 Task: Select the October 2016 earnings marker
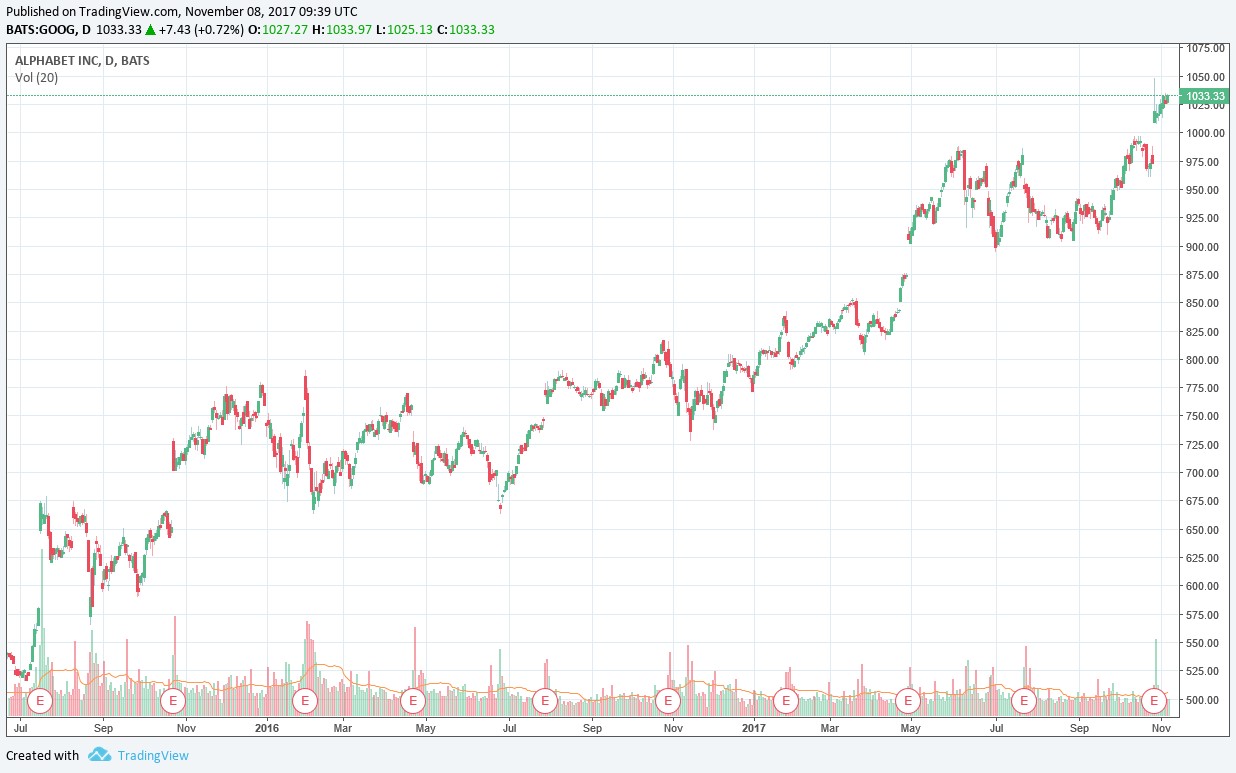pos(668,700)
